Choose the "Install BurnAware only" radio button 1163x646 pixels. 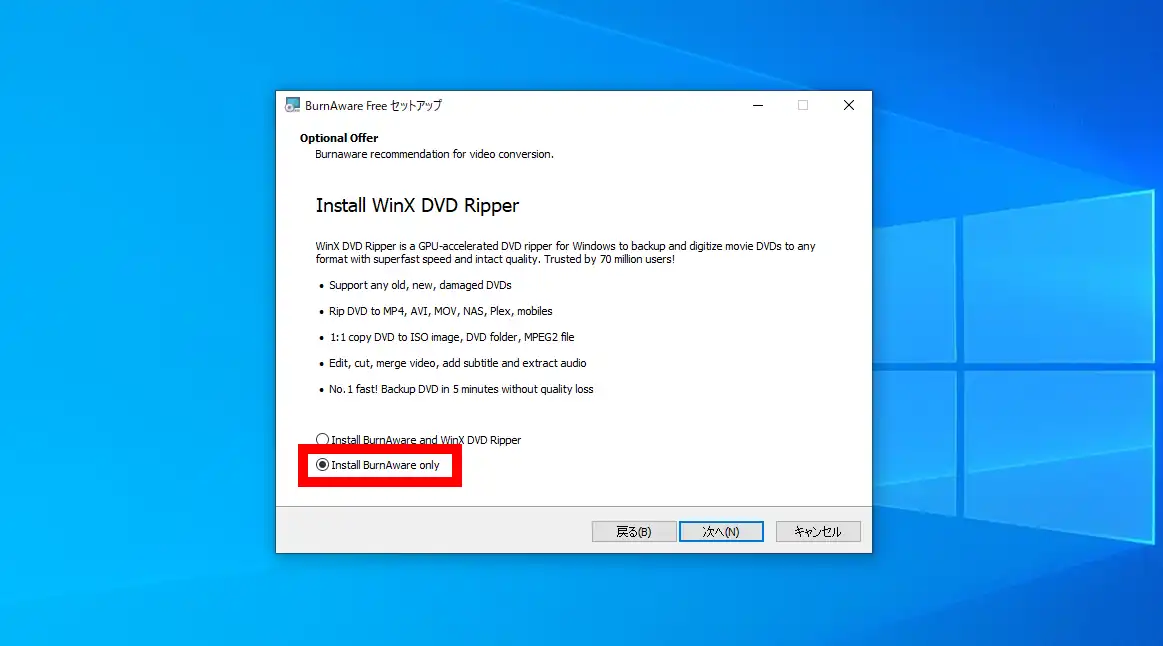tap(322, 465)
